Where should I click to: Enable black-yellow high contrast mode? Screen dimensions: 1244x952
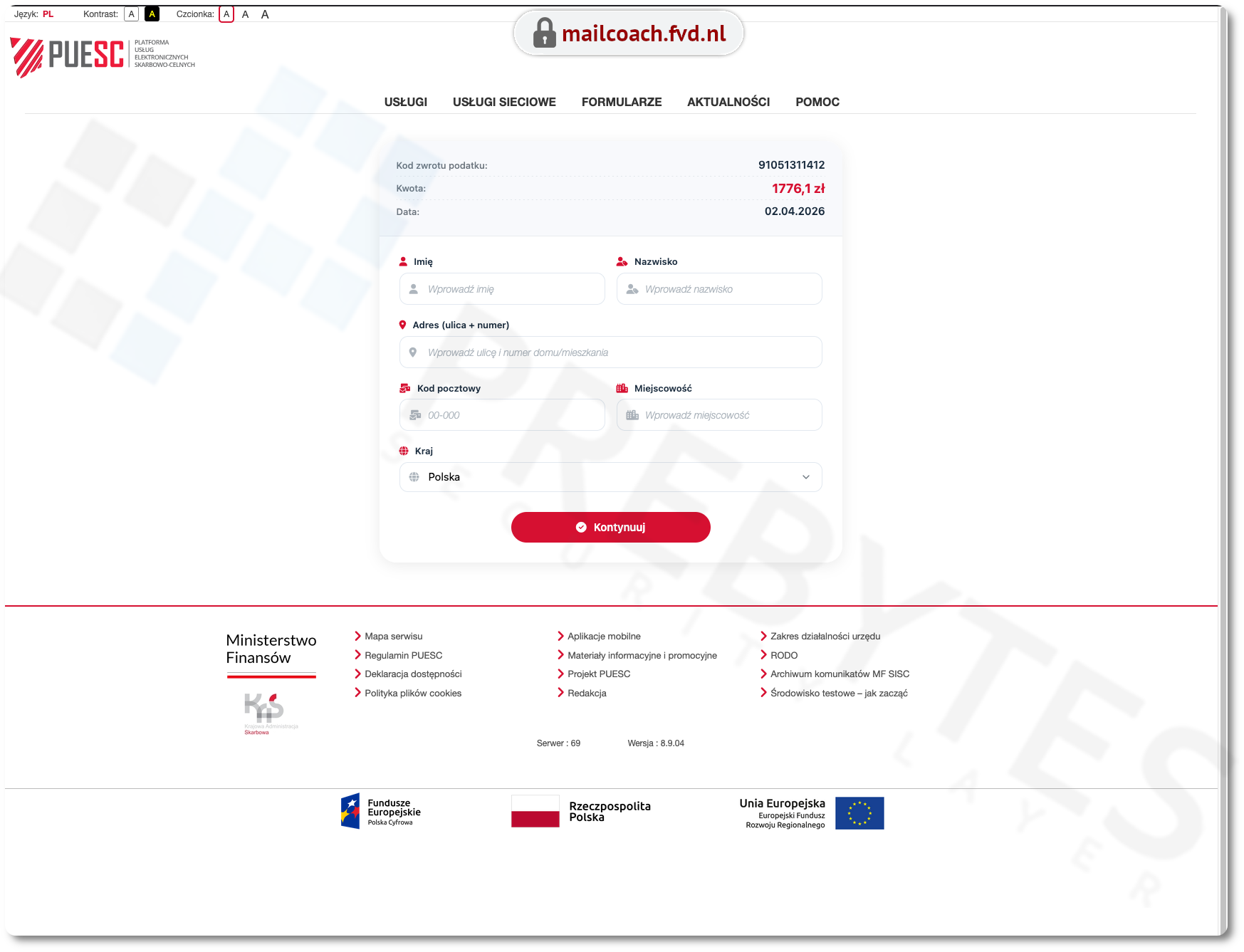(152, 14)
